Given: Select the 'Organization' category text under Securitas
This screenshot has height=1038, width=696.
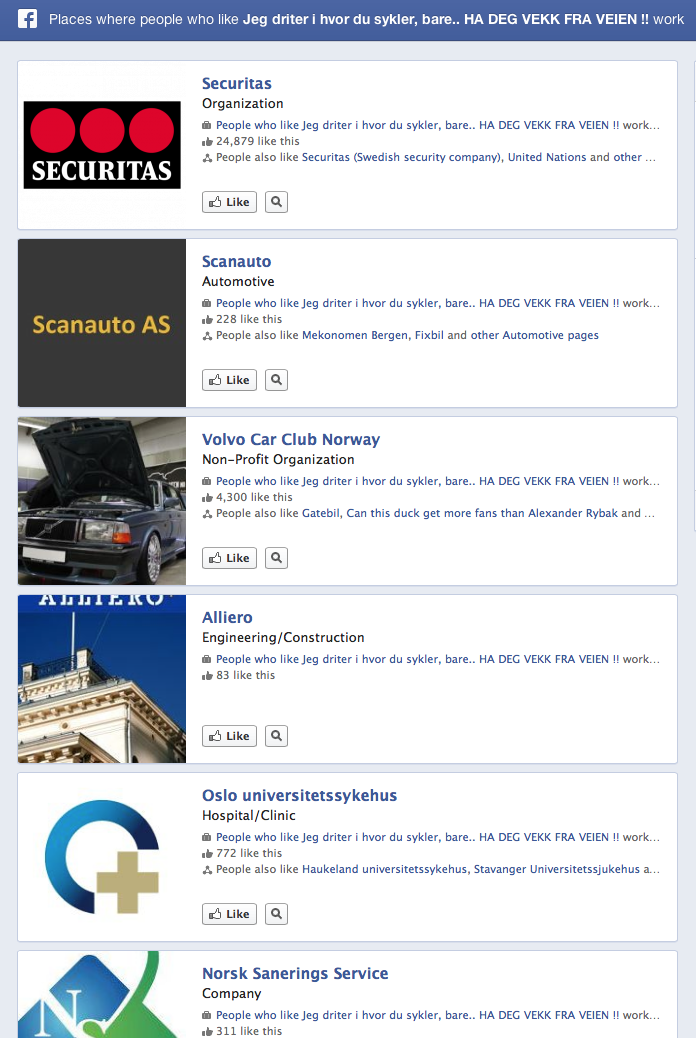Looking at the screenshot, I should tap(242, 103).
